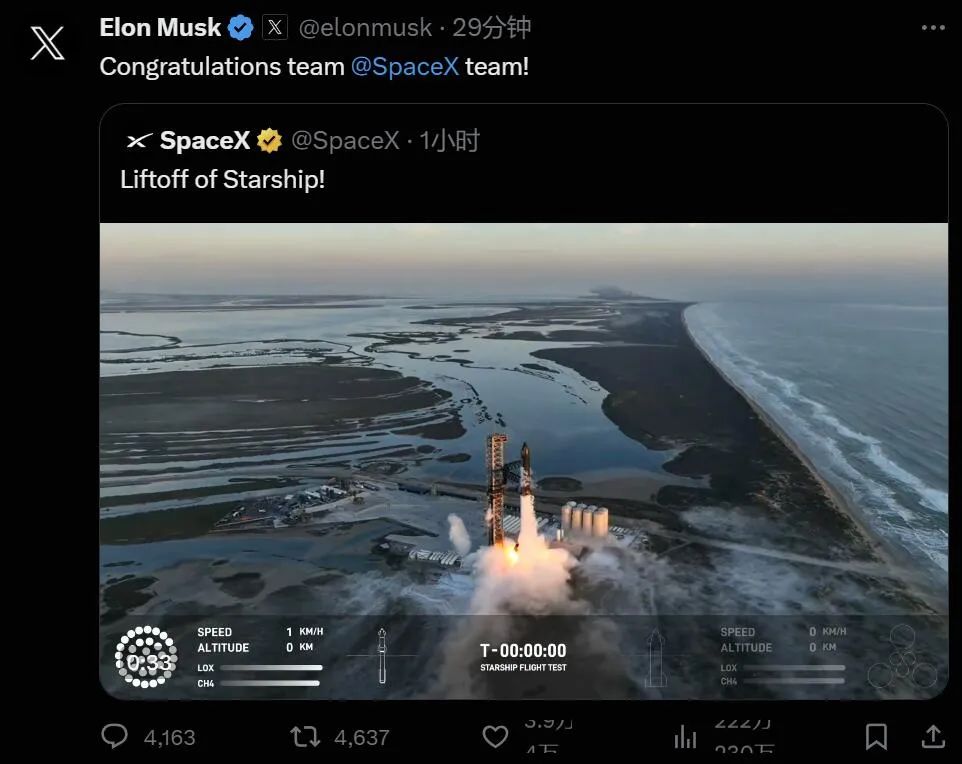
Task: Open replies with the comment bubble icon
Action: pyautogui.click(x=116, y=737)
